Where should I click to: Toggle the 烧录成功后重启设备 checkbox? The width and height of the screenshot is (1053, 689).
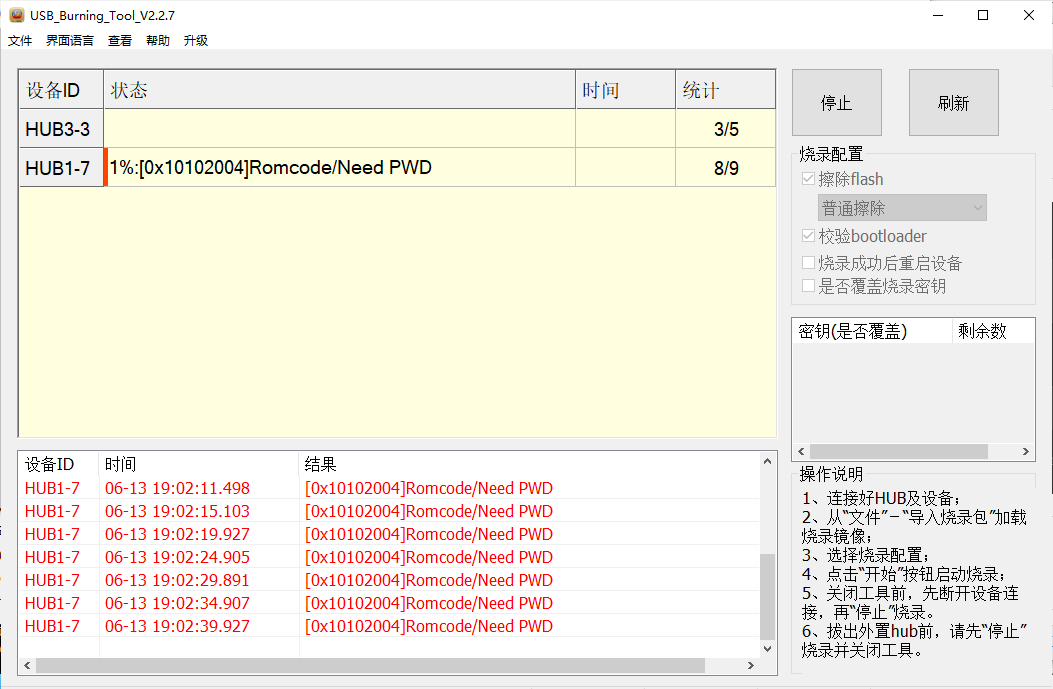click(x=809, y=263)
